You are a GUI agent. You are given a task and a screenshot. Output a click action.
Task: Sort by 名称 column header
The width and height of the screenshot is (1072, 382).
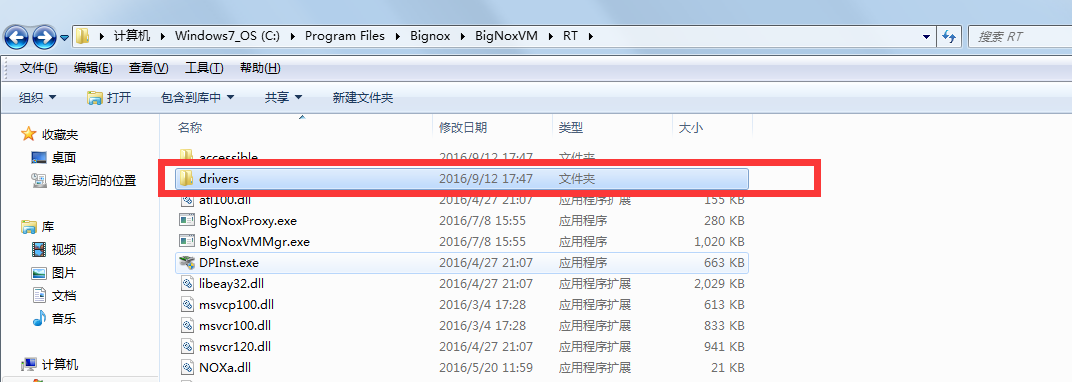click(190, 127)
